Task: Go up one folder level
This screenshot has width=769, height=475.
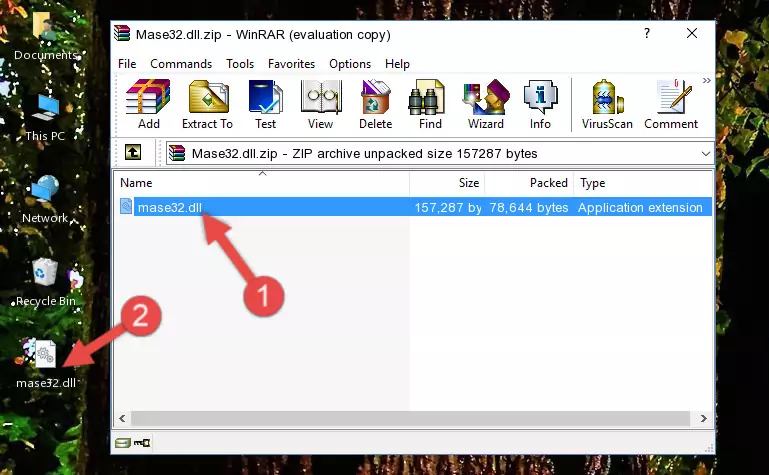Action: click(x=133, y=152)
